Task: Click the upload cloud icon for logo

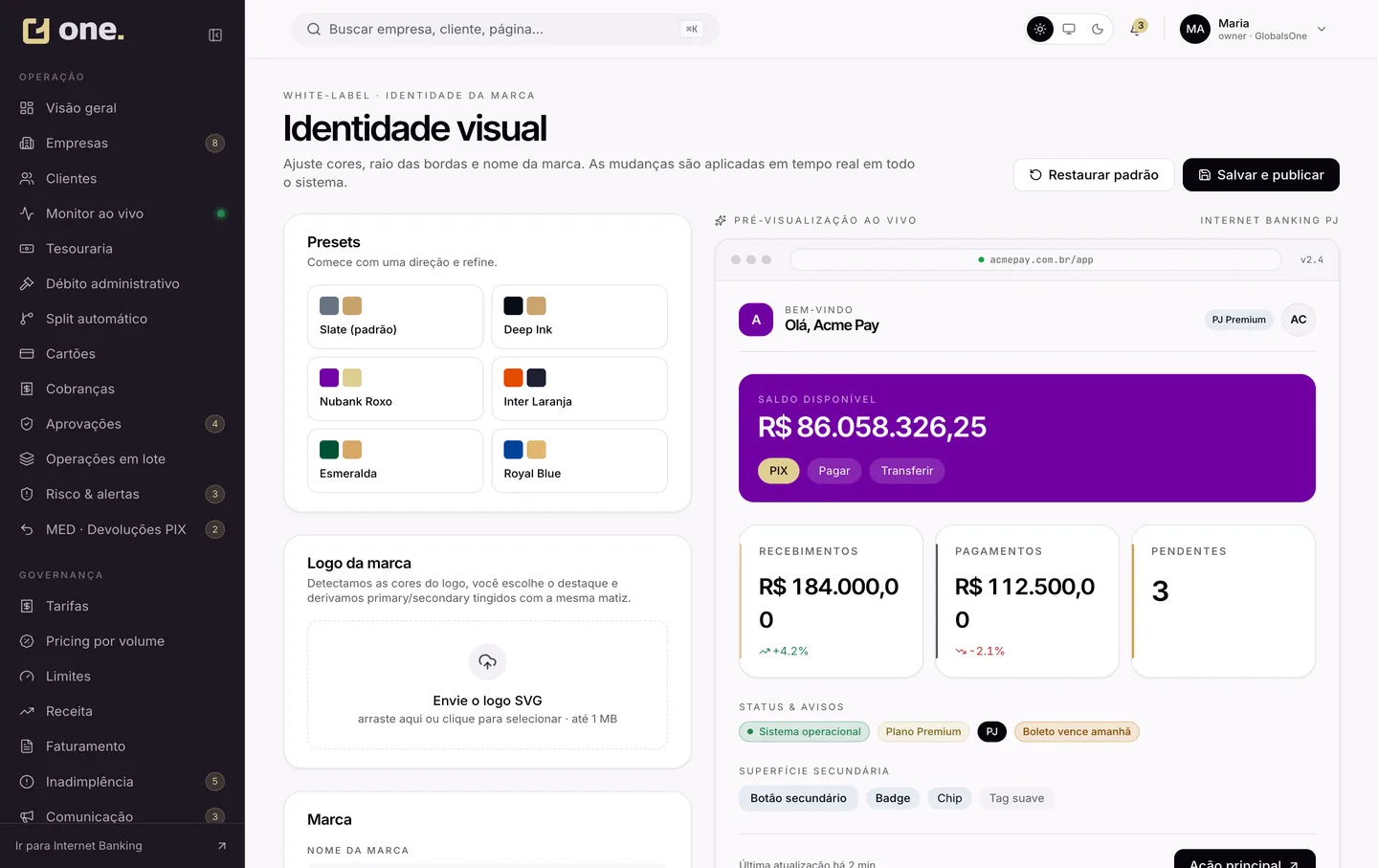Action: point(487,661)
